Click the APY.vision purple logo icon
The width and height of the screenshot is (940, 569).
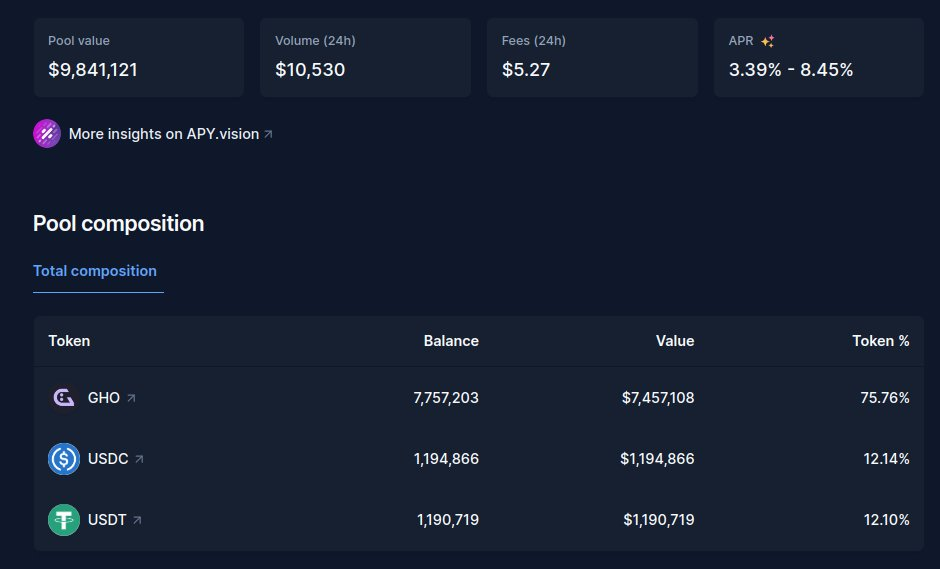(47, 133)
